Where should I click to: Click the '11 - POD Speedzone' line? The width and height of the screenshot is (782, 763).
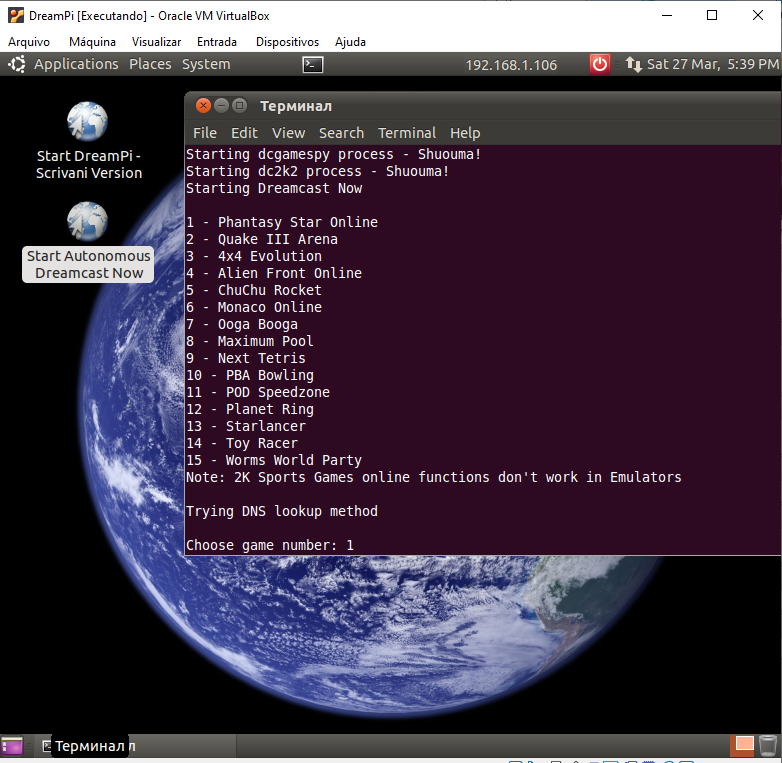click(258, 392)
